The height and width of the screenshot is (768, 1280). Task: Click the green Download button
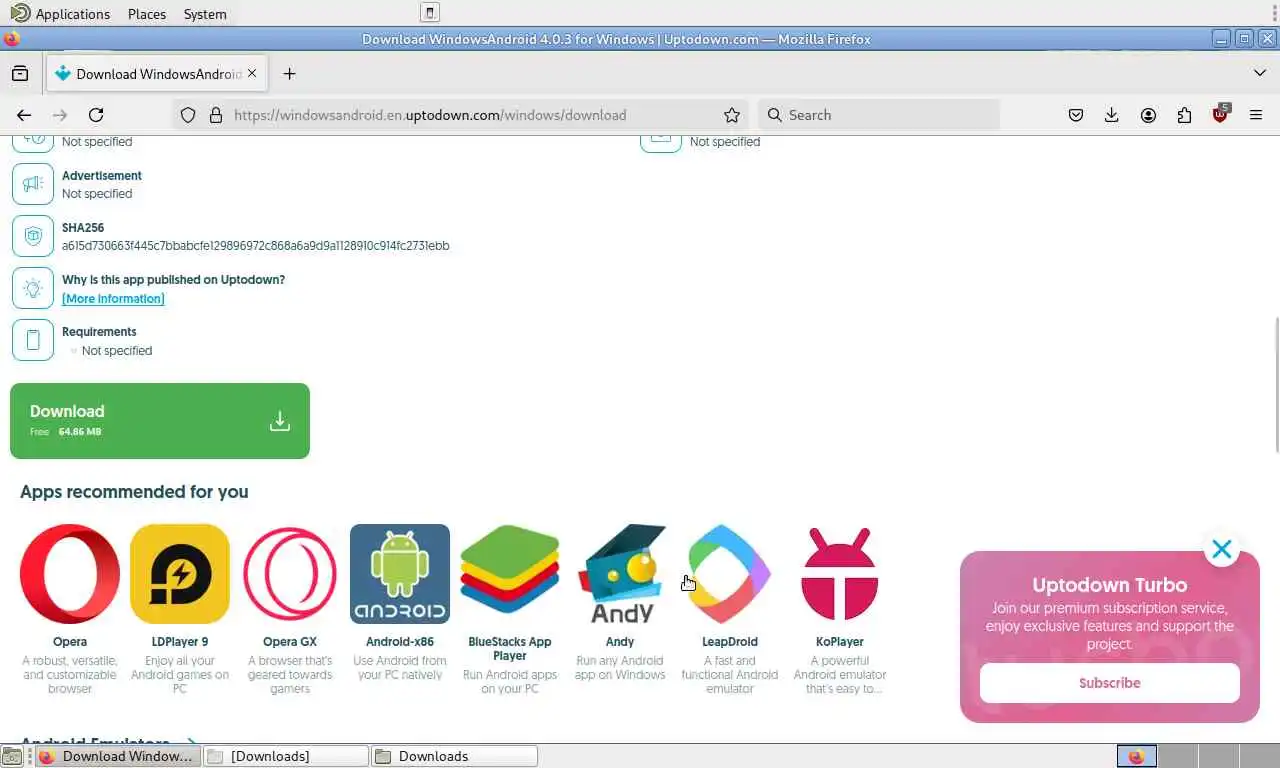[160, 421]
